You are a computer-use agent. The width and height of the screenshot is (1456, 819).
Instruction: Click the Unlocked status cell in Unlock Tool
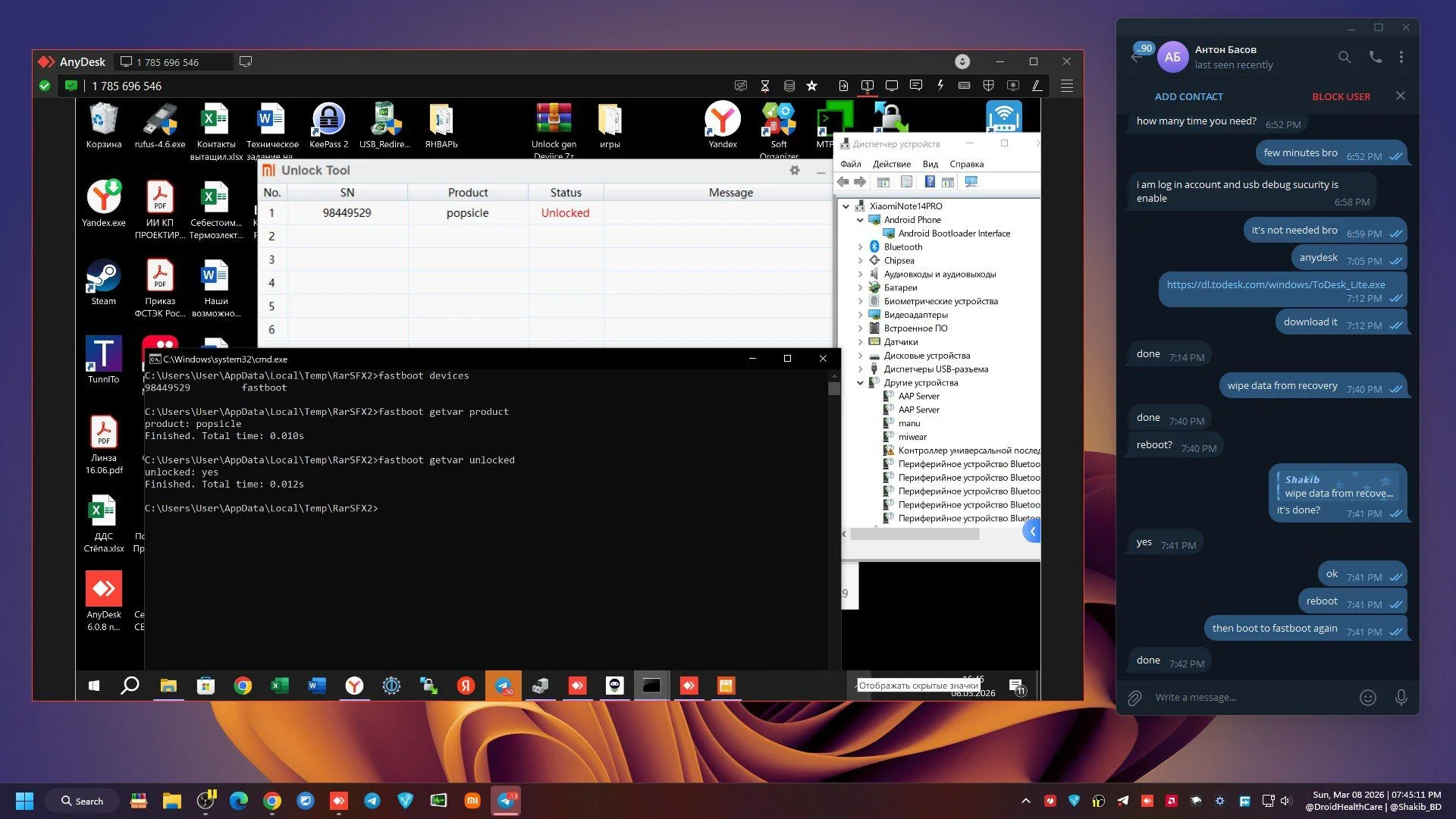[566, 213]
